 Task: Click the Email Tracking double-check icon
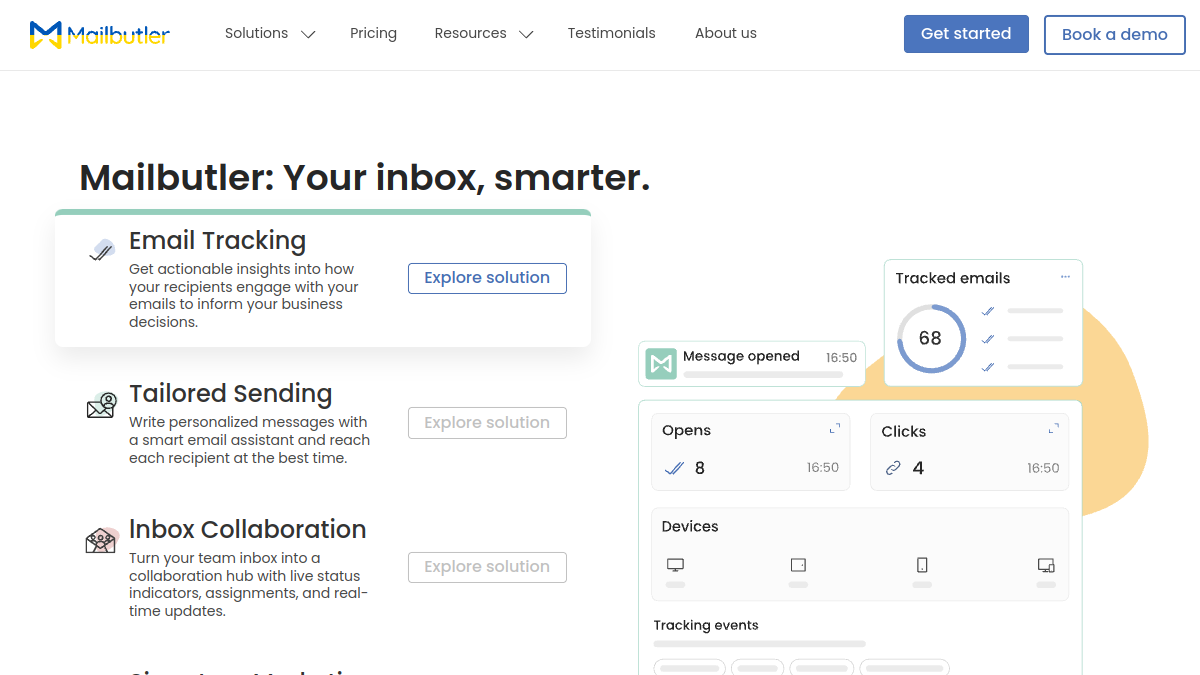(x=102, y=250)
